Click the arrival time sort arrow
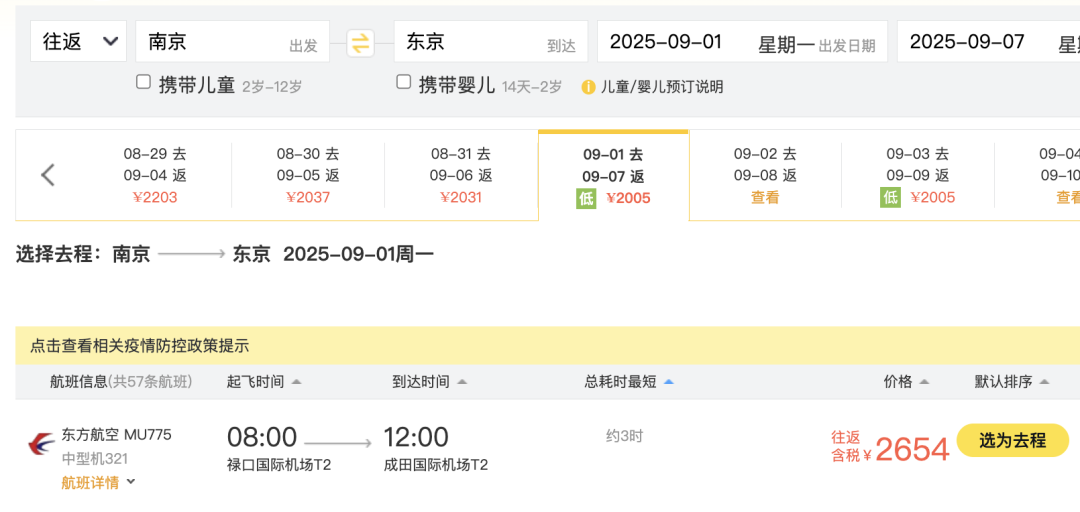1080x512 pixels. pyautogui.click(x=462, y=382)
